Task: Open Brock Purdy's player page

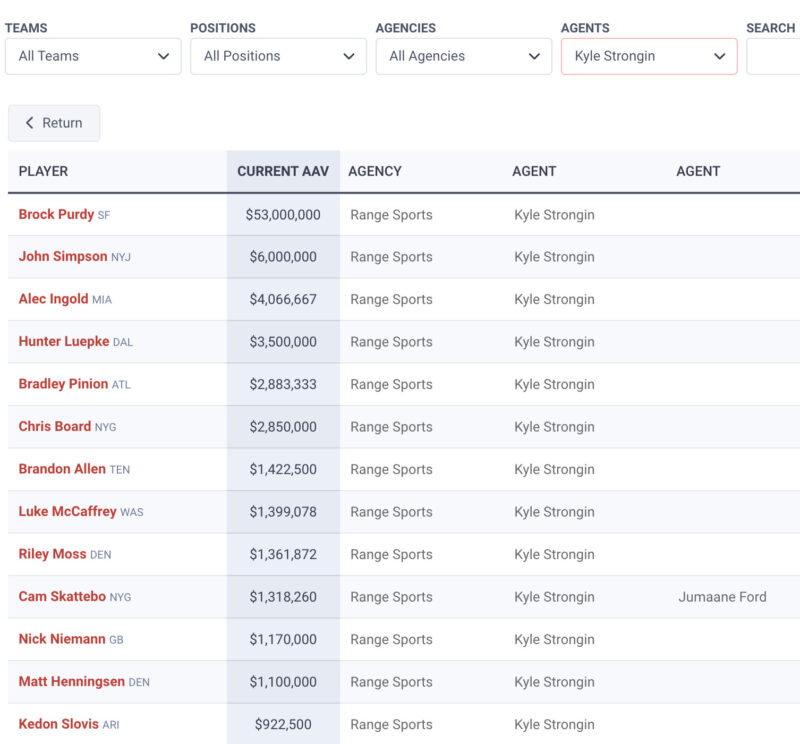Action: 56,214
